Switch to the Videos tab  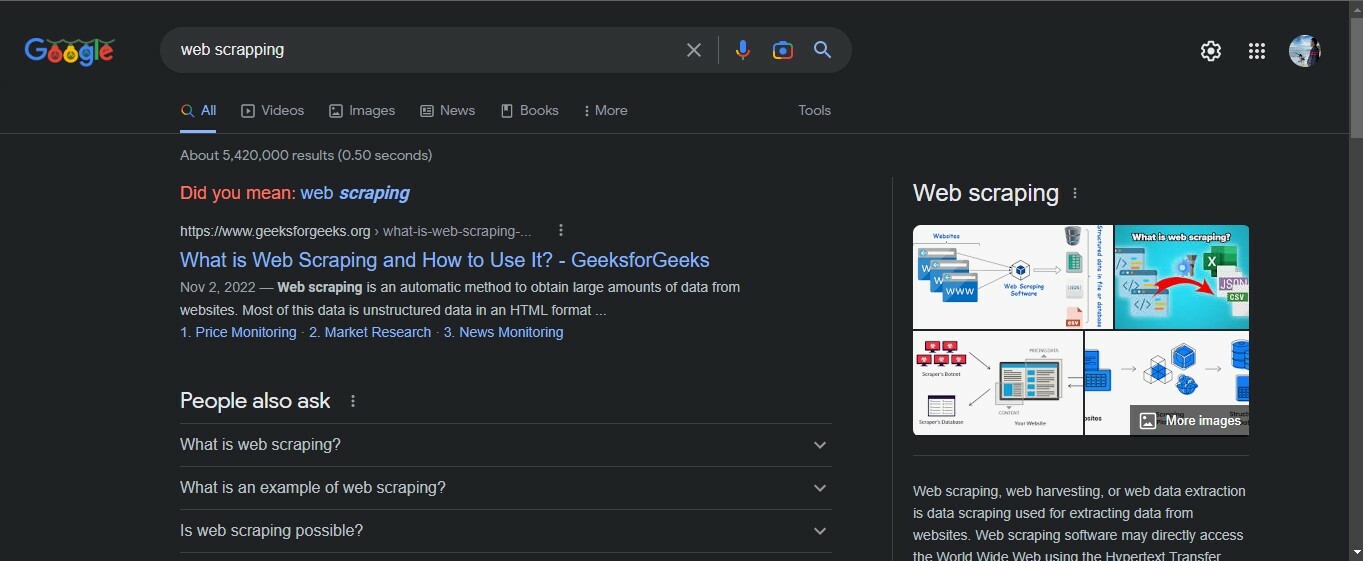pos(272,111)
